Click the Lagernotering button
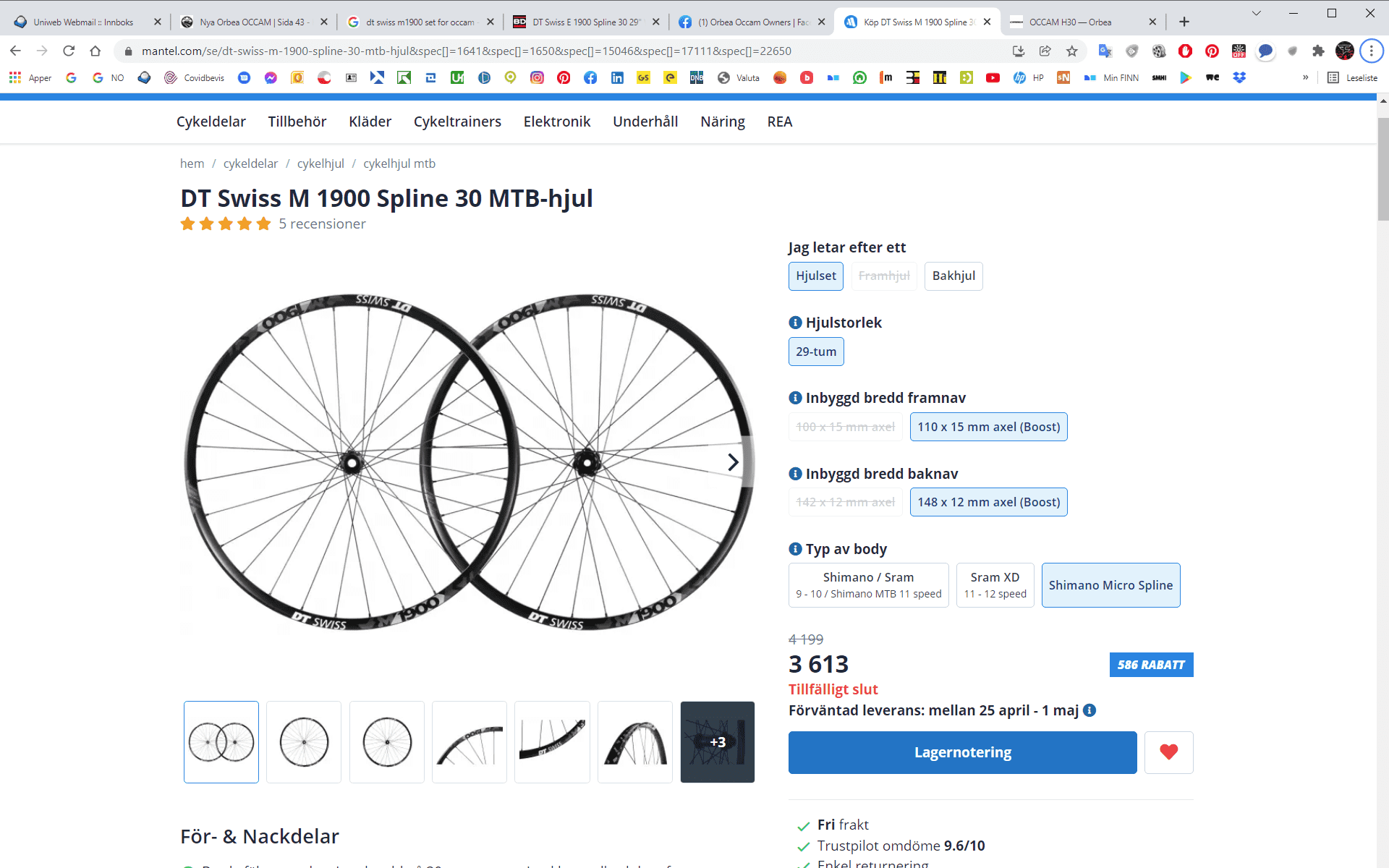Viewport: 1389px width, 868px height. [962, 752]
